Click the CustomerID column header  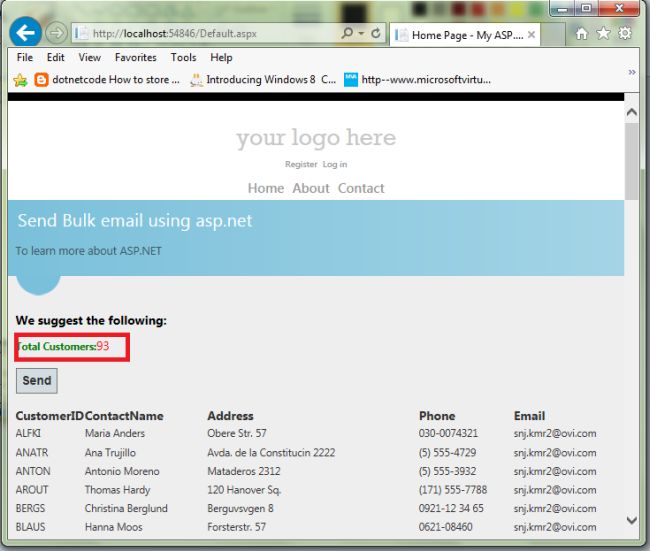(49, 416)
